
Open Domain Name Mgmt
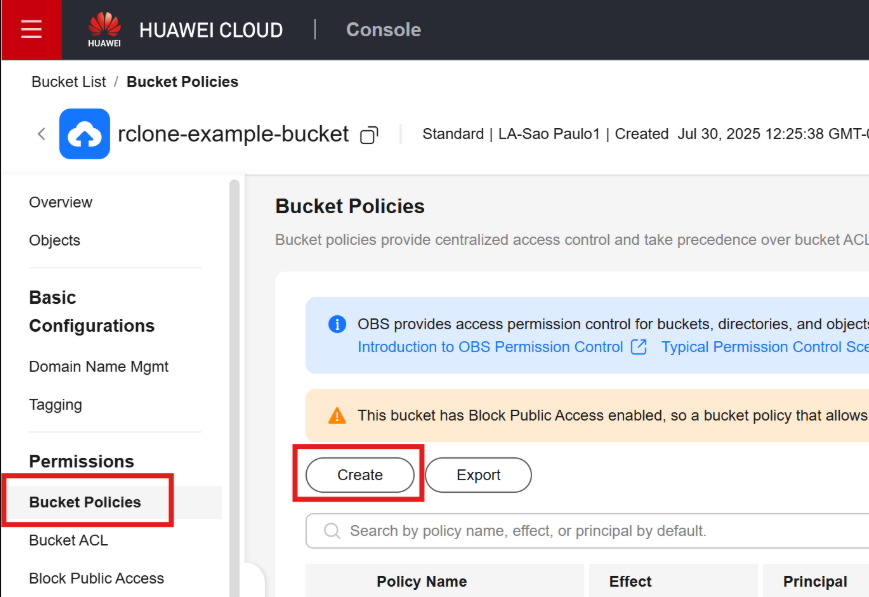[x=98, y=366]
